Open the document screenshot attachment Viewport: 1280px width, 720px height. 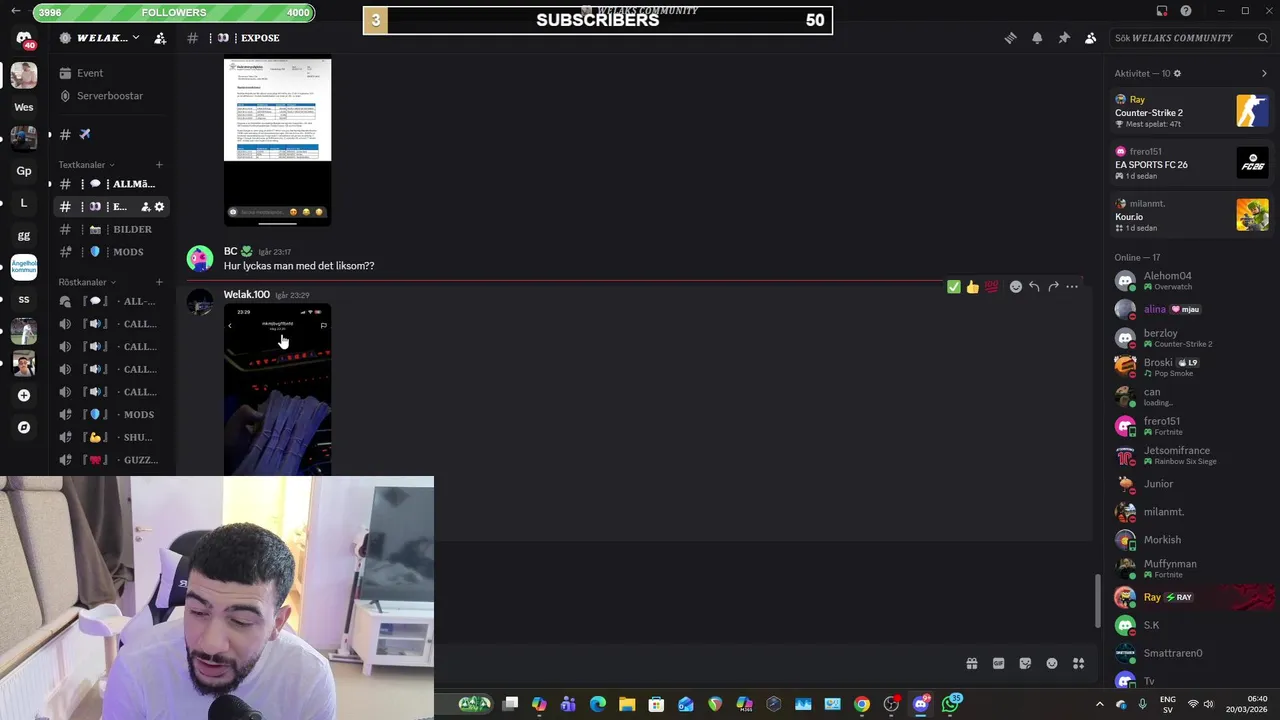point(277,140)
